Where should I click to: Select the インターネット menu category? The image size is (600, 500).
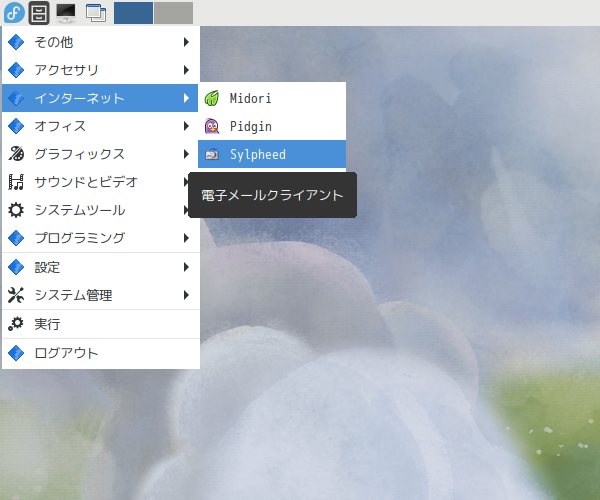(x=100, y=98)
